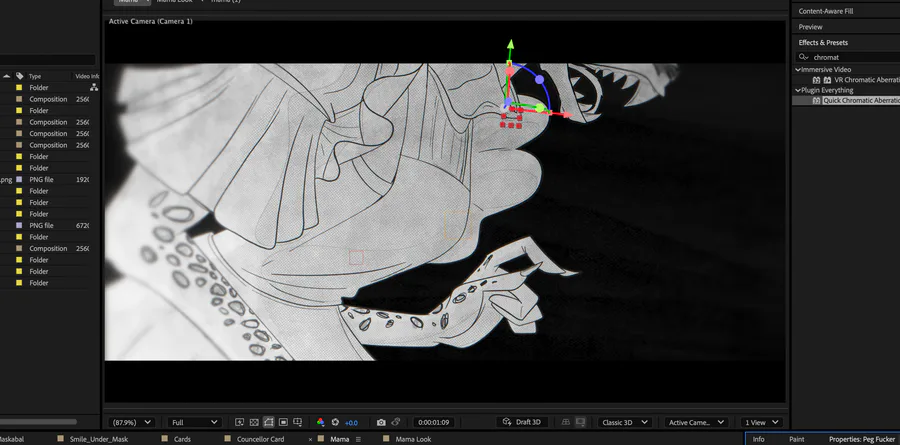
Task: Switch to the Councellor Card timeline tab
Action: point(261,439)
